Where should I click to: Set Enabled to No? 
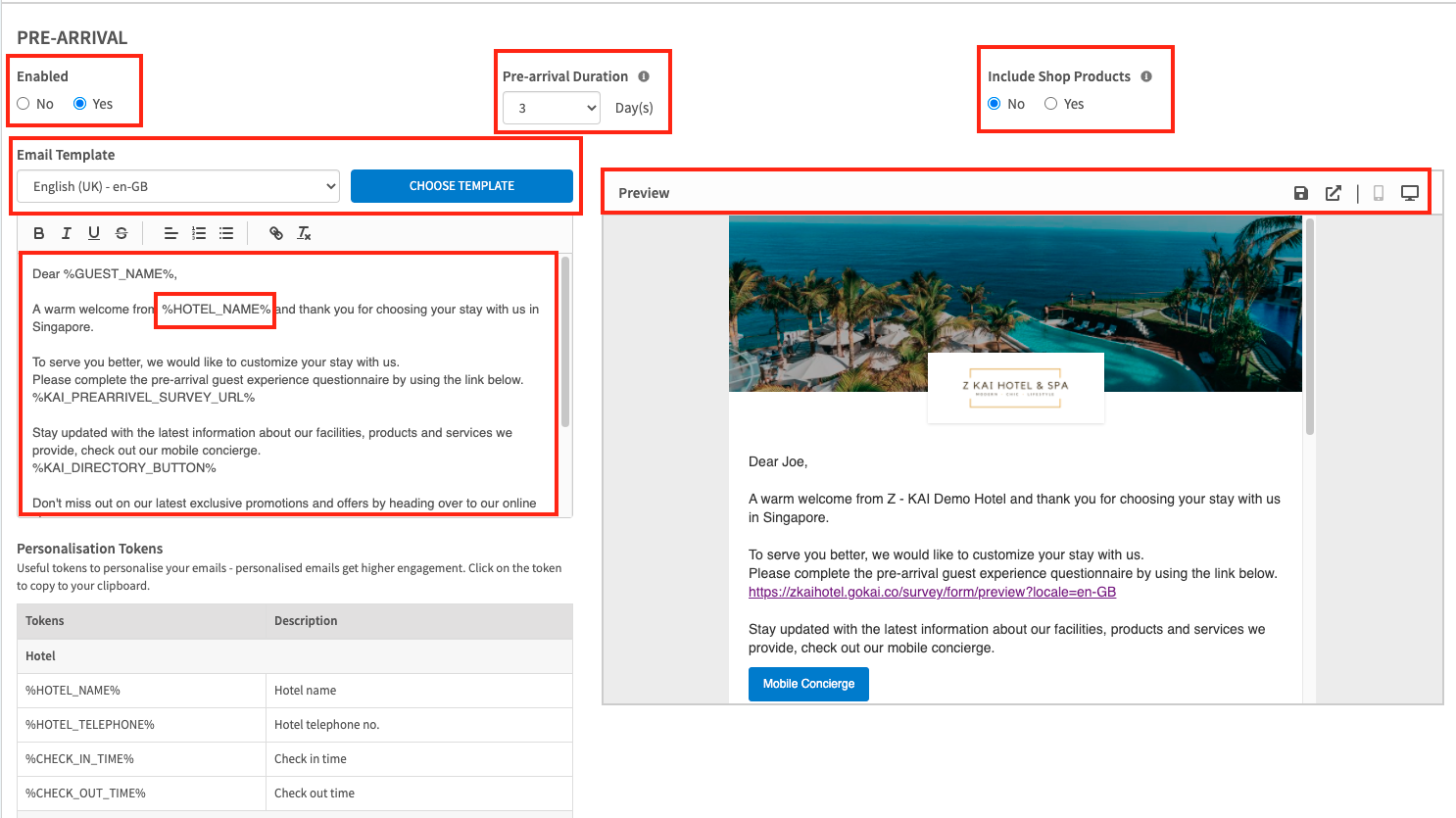pos(24,104)
